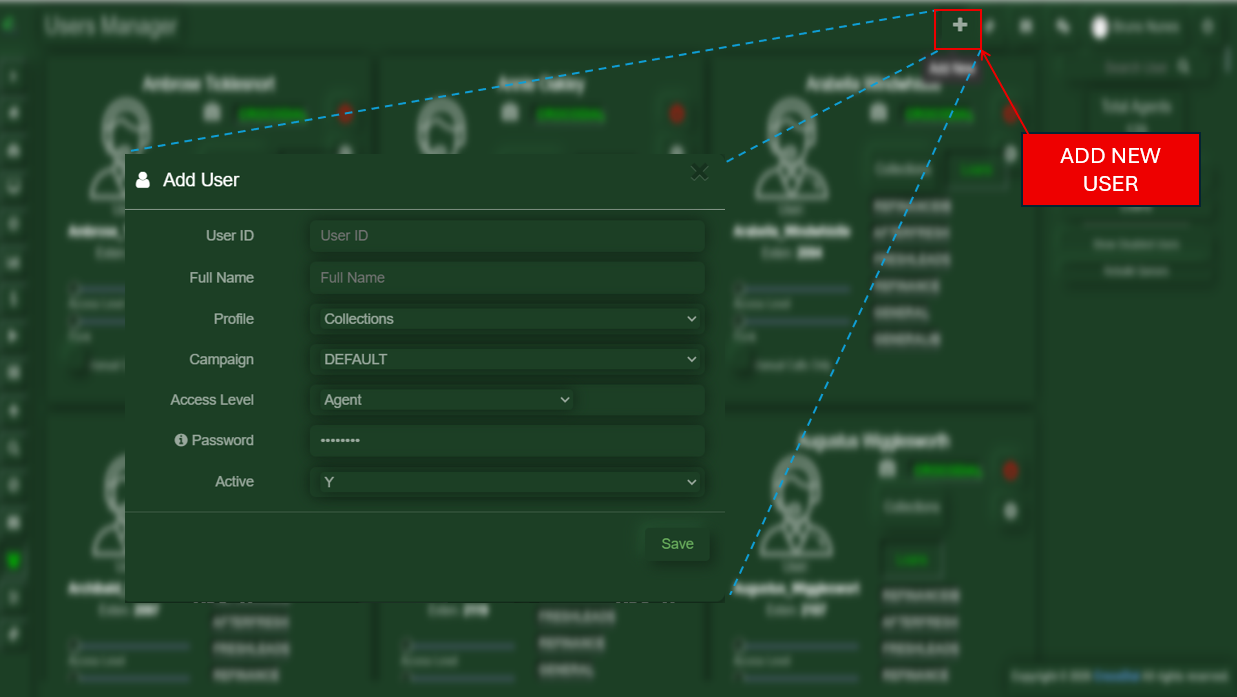Toggle red status dot on Augustus's card
Screen dimensions: 1237x697
click(x=1010, y=470)
